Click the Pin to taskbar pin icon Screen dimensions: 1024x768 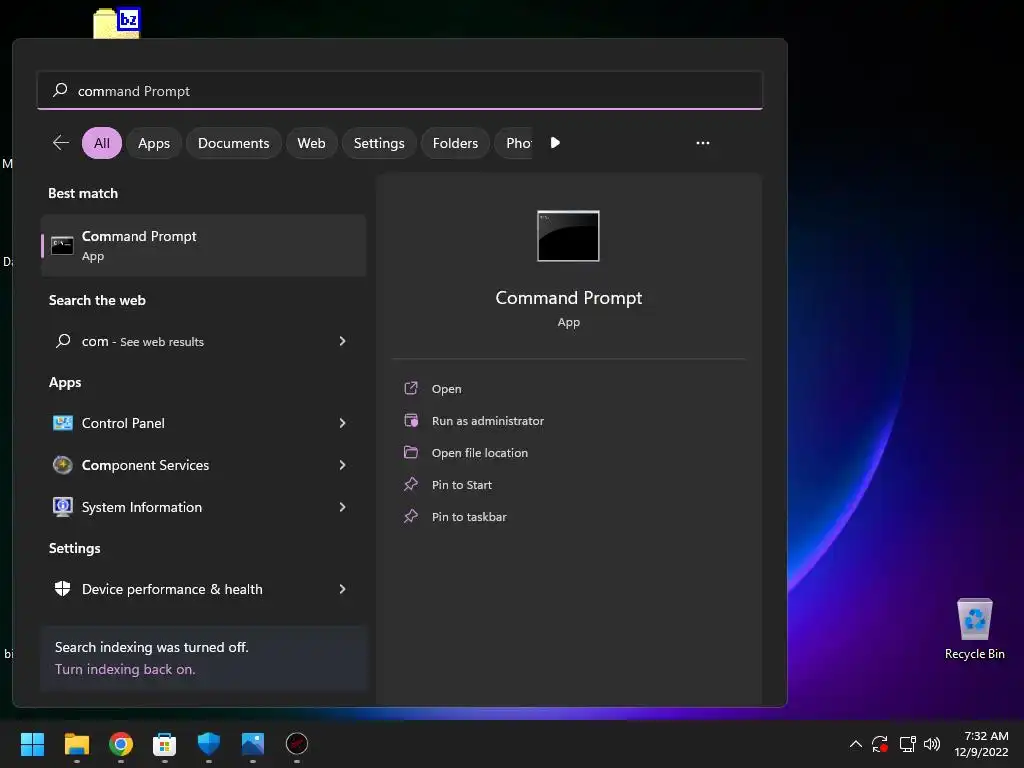click(x=411, y=517)
